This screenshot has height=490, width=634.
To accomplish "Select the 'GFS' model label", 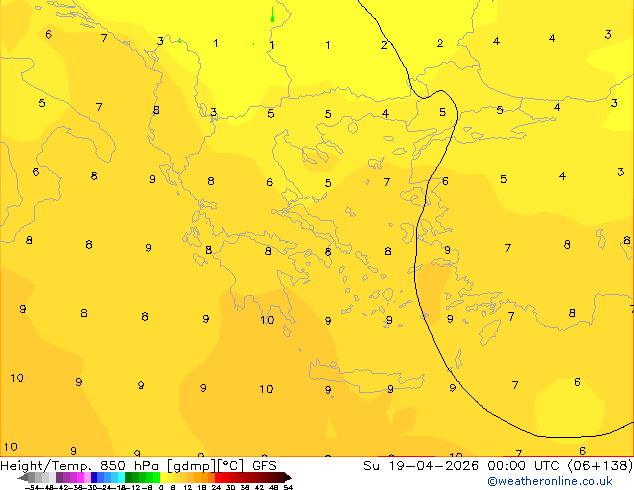I will [x=264, y=466].
